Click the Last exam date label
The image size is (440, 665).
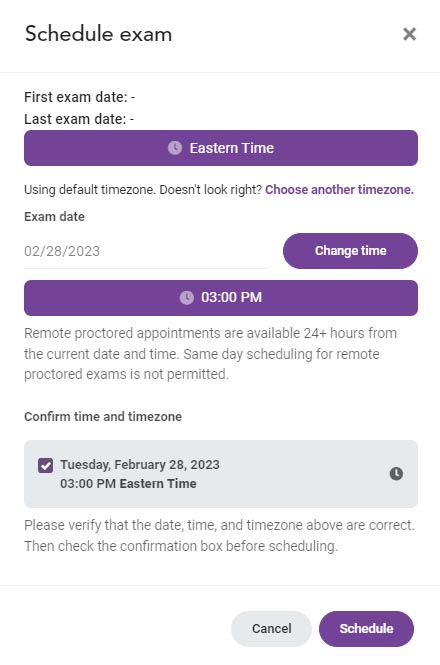(x=79, y=119)
